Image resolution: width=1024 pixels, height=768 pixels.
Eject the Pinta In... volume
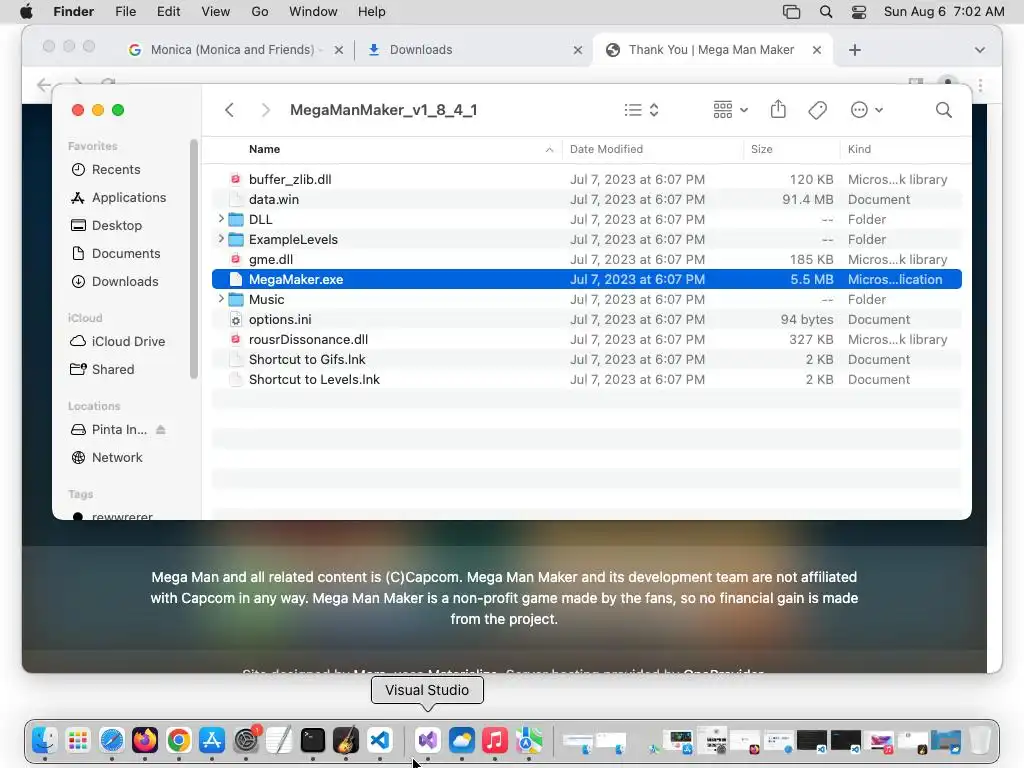point(161,430)
